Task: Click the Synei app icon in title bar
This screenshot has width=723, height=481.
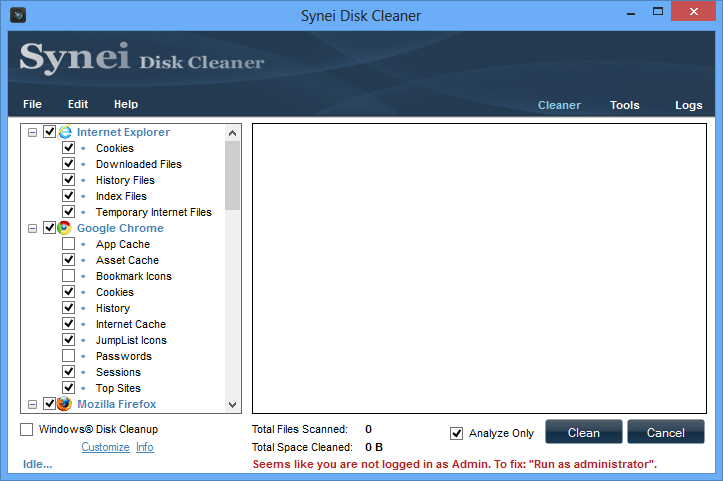Action: pyautogui.click(x=18, y=15)
